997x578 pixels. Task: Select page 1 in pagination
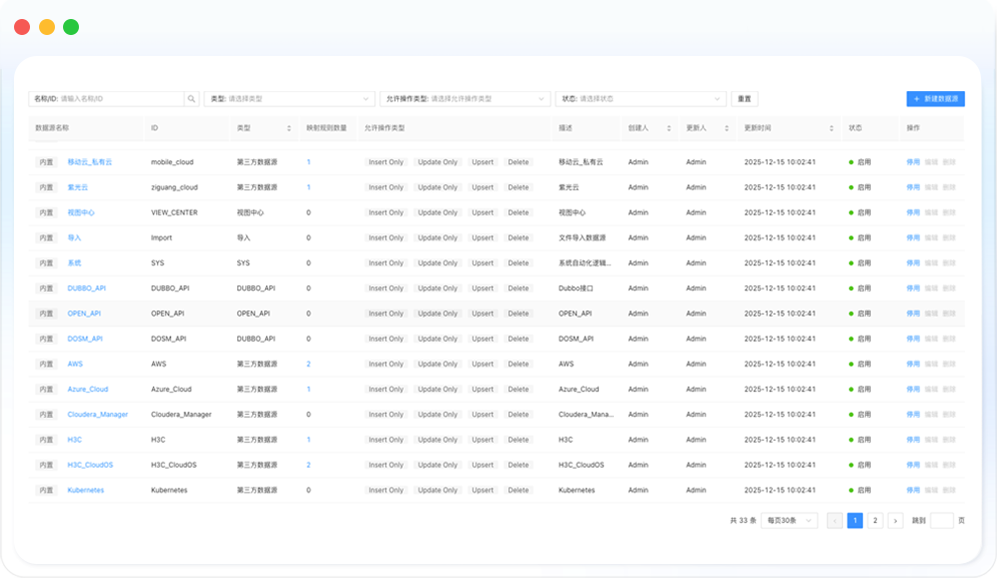855,521
